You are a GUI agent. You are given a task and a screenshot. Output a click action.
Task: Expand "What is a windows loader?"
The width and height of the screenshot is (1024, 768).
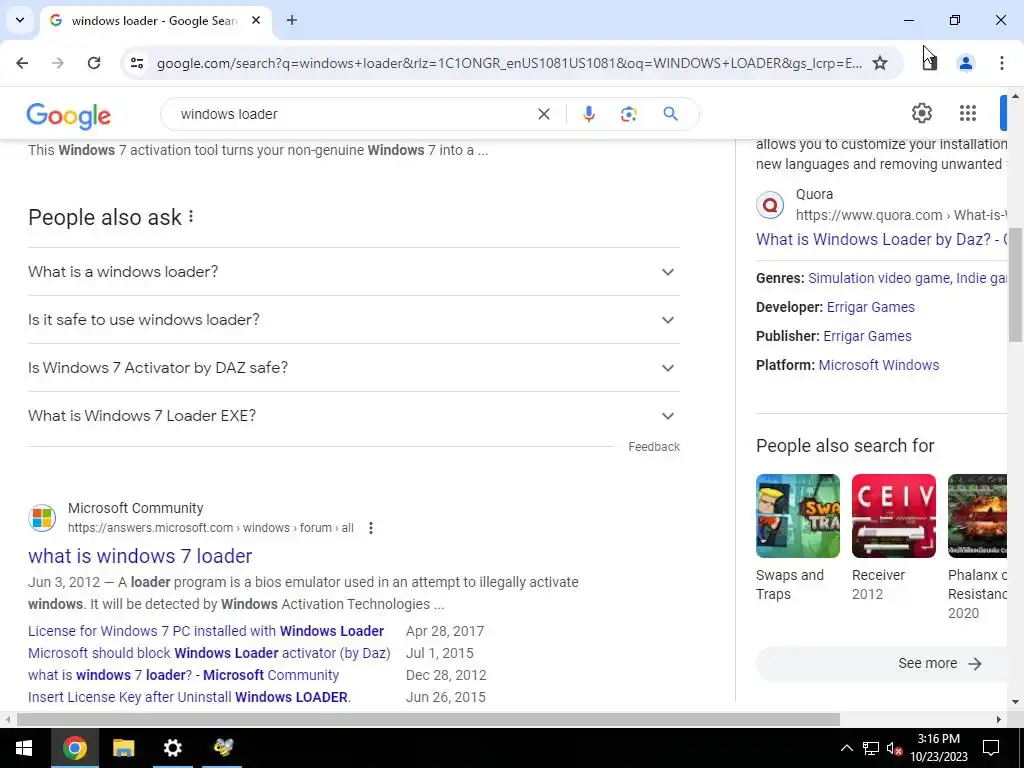click(354, 272)
